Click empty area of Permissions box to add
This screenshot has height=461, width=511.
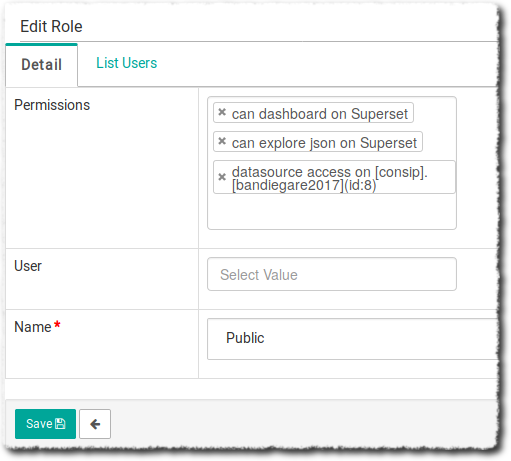(x=332, y=212)
